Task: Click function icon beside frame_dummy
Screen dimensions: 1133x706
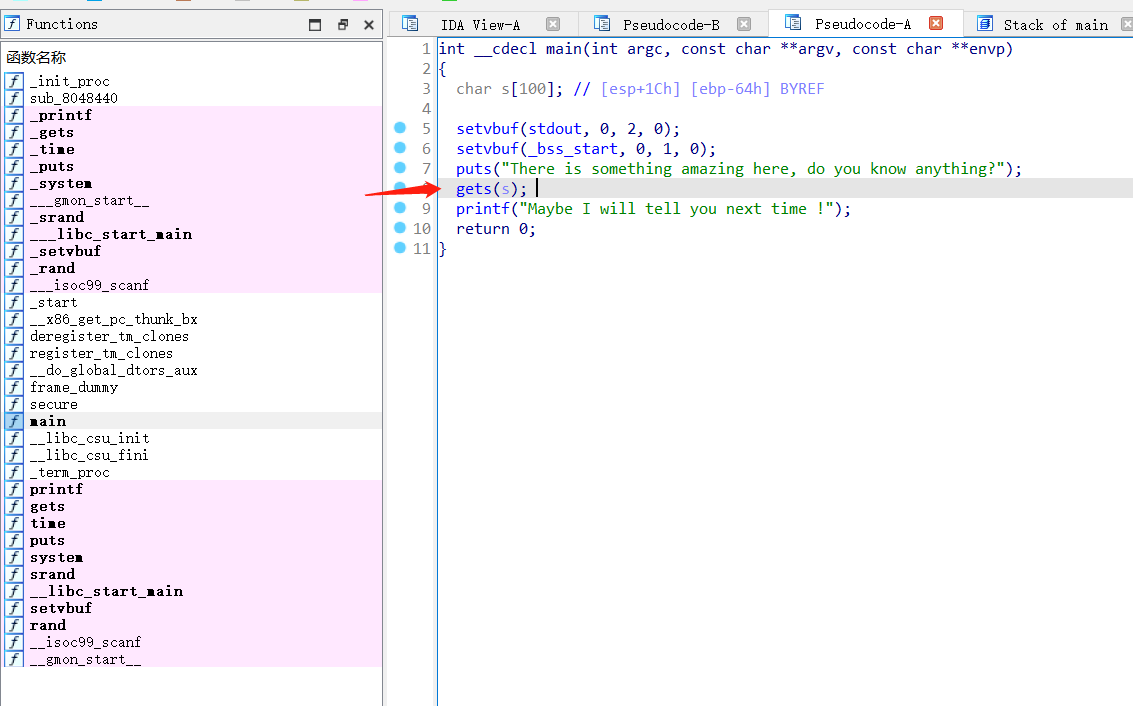Action: [14, 387]
